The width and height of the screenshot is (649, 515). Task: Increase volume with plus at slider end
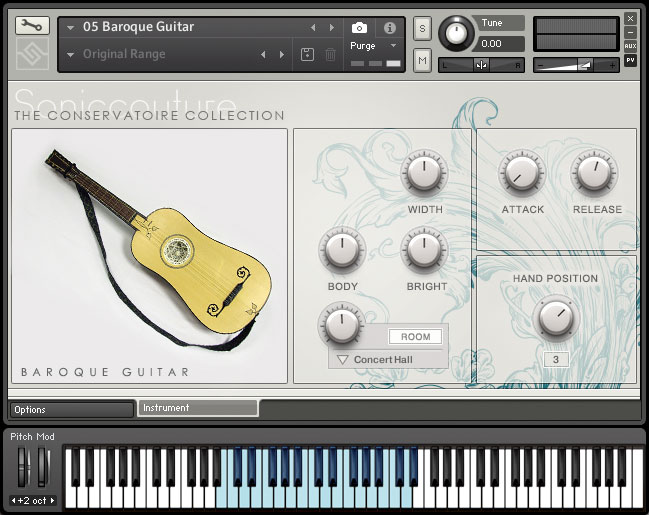click(612, 65)
